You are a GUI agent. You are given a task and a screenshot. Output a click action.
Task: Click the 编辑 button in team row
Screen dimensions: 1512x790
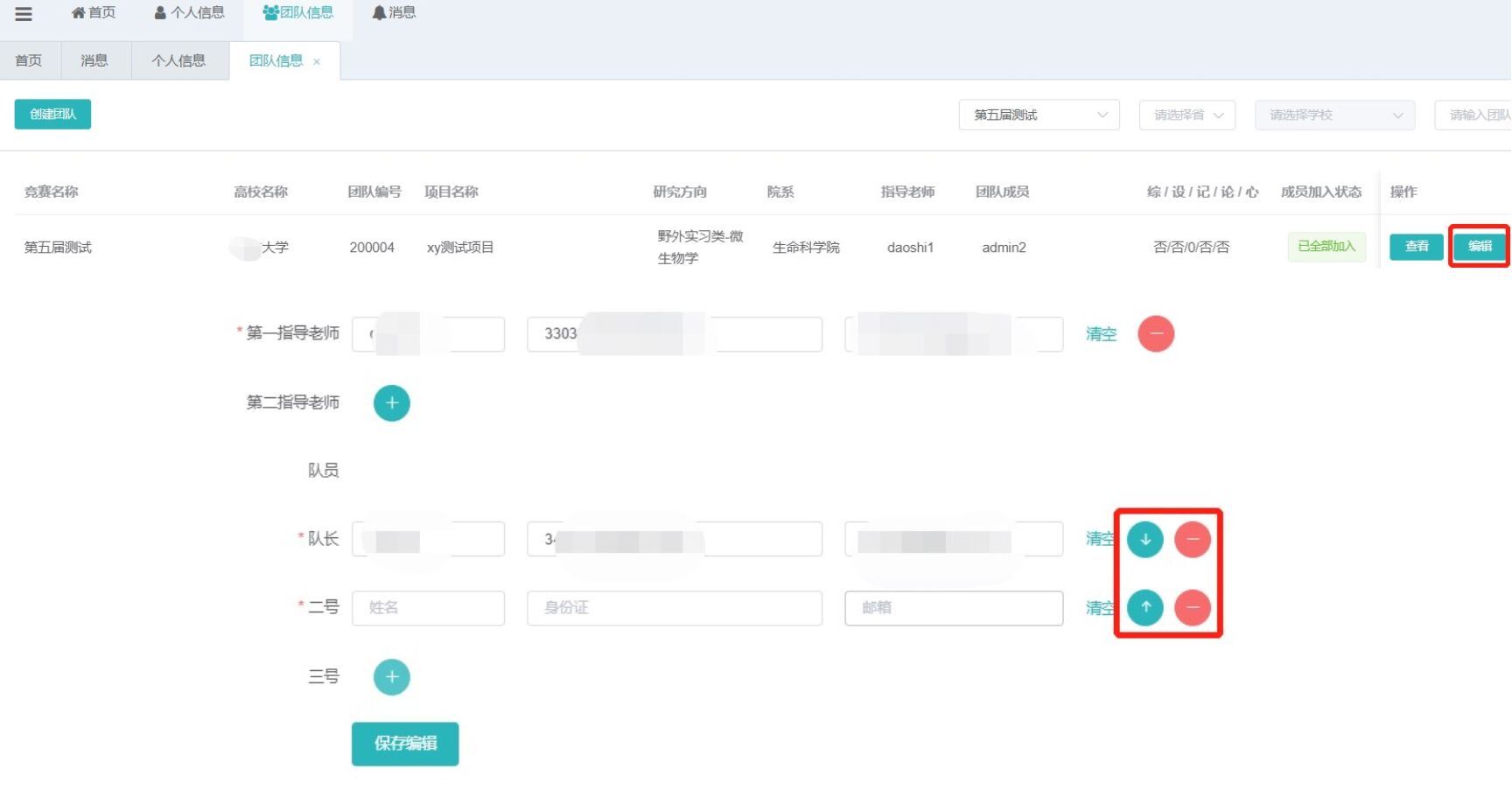click(x=1479, y=247)
